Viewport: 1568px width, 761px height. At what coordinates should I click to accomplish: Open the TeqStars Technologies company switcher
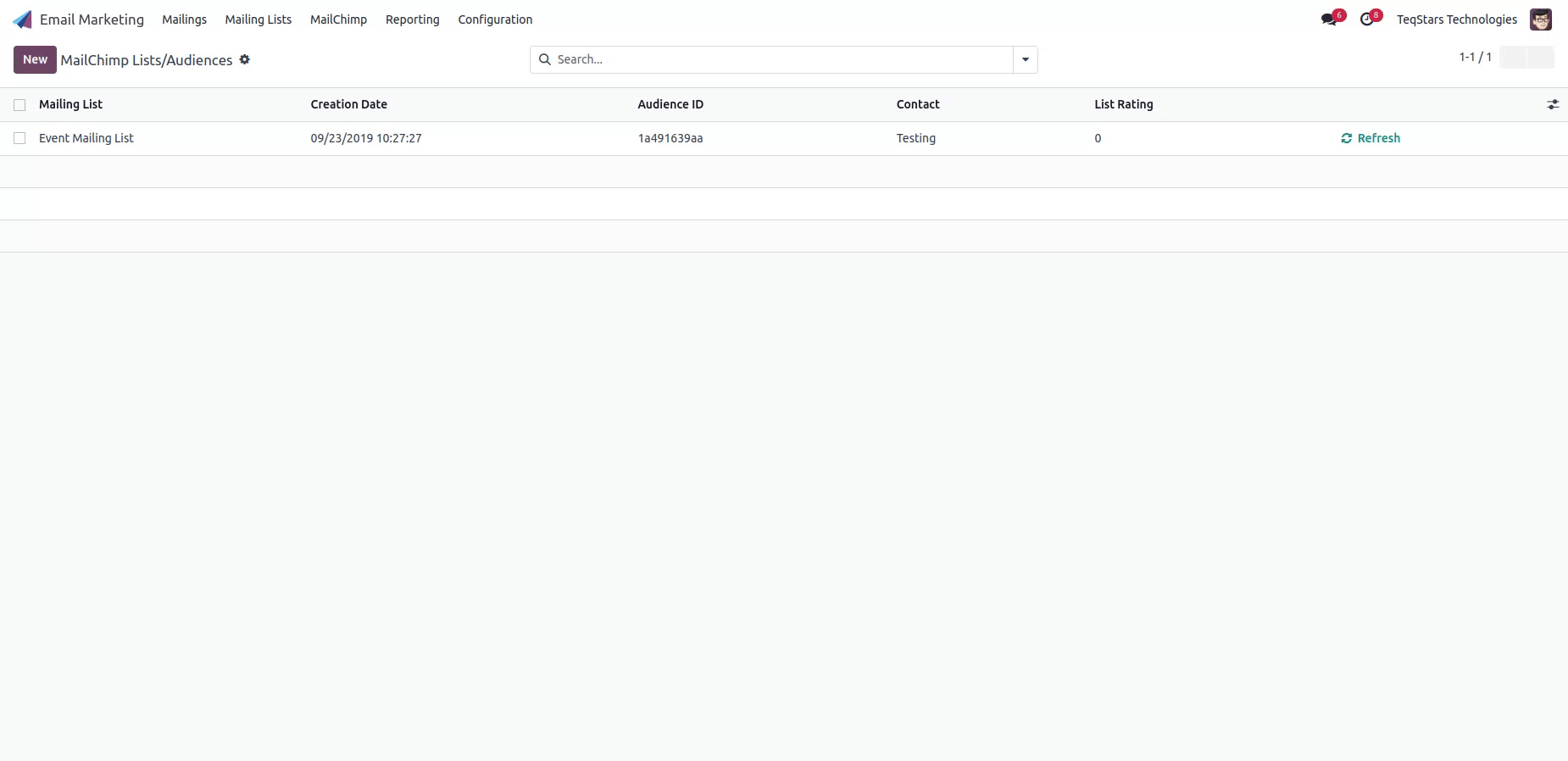1457,19
